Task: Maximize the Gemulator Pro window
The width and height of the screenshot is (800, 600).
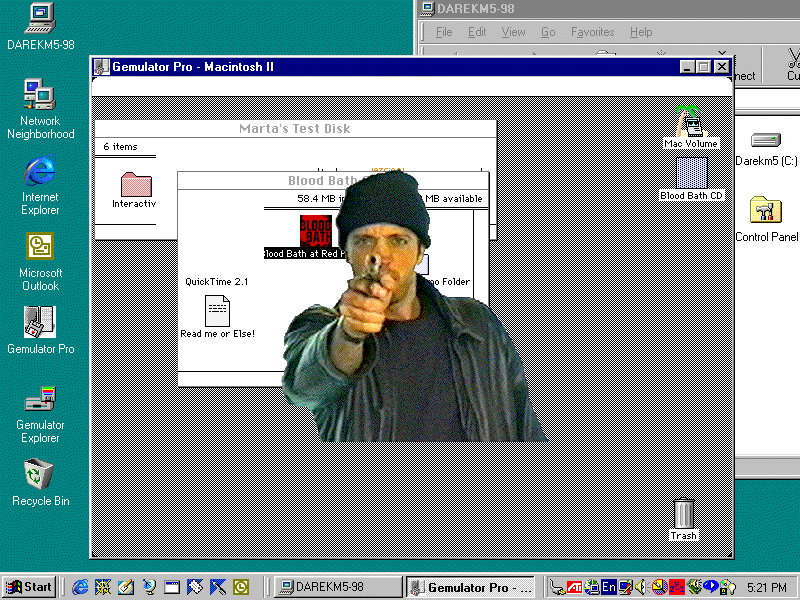Action: click(704, 67)
